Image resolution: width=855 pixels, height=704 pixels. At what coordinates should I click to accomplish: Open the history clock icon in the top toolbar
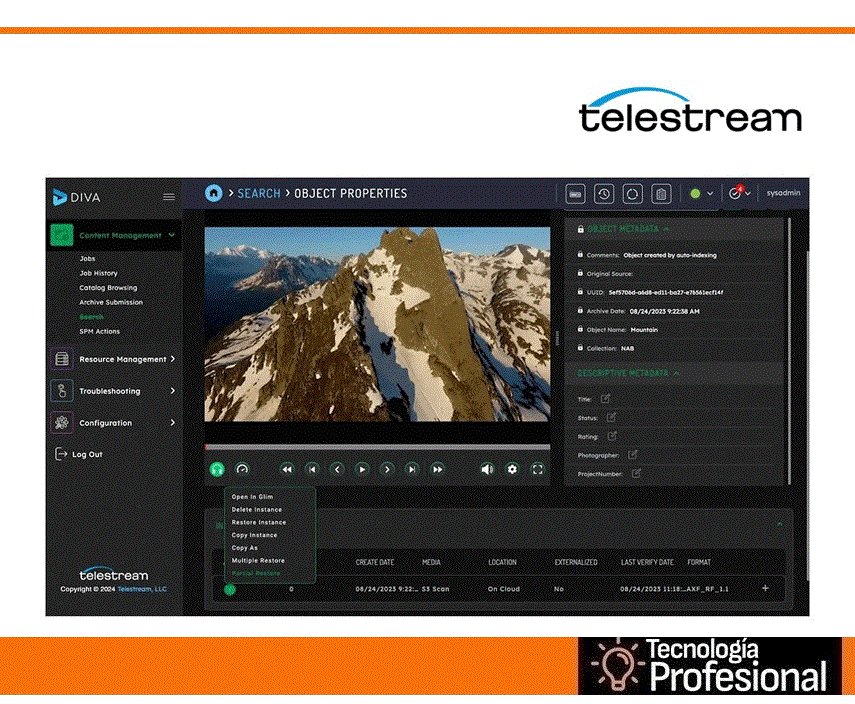click(604, 194)
